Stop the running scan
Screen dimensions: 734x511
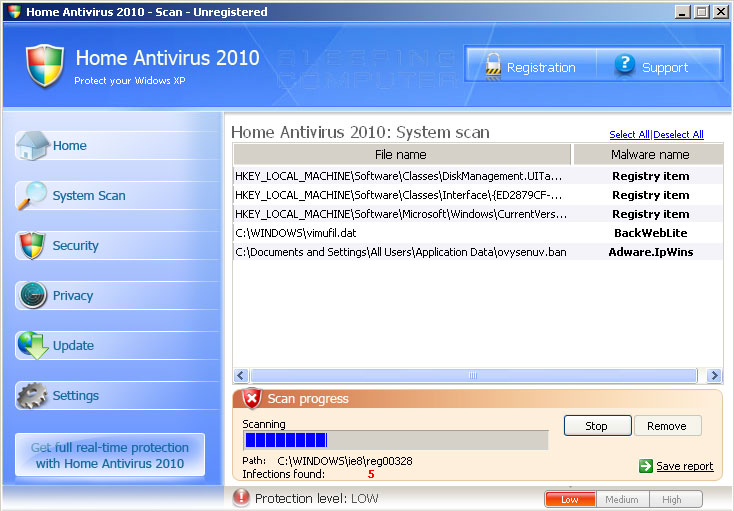point(597,426)
